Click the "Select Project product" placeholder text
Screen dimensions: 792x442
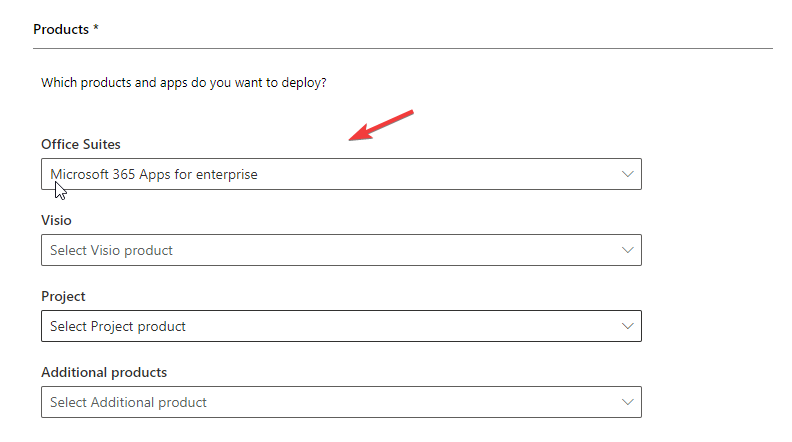pyautogui.click(x=118, y=326)
